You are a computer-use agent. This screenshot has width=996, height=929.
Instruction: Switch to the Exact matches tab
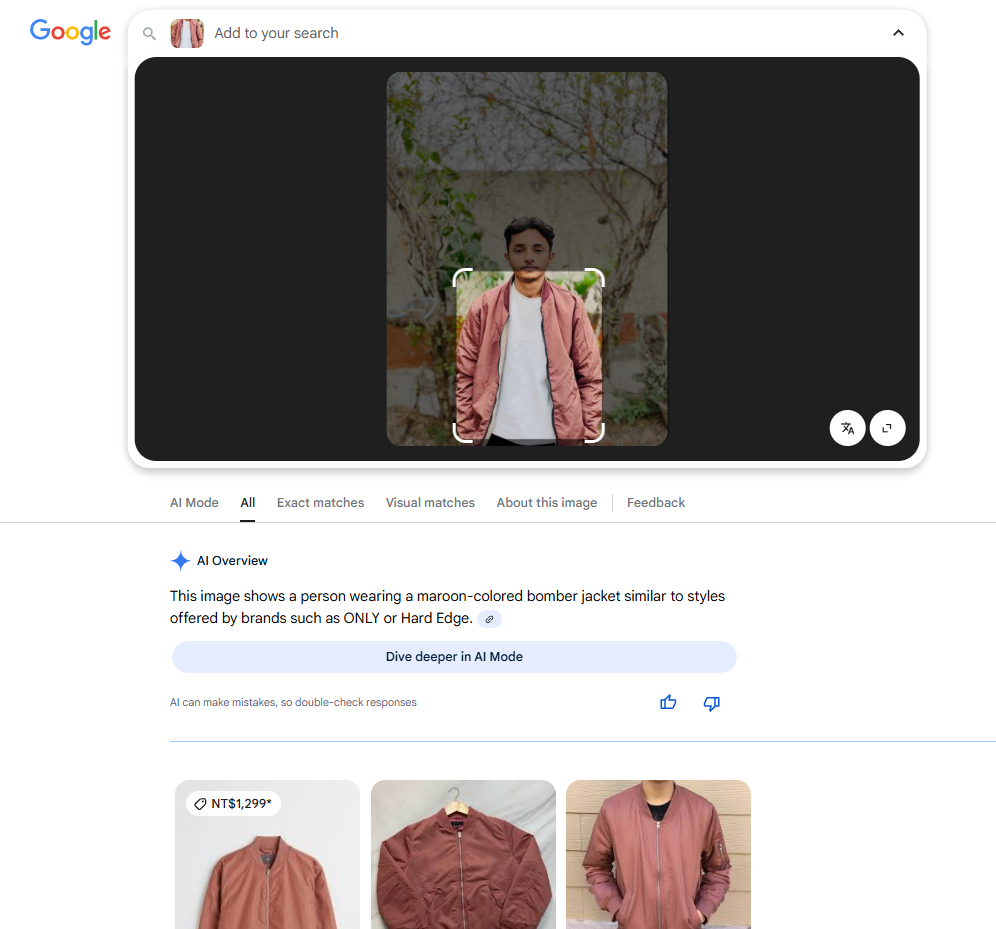click(320, 502)
